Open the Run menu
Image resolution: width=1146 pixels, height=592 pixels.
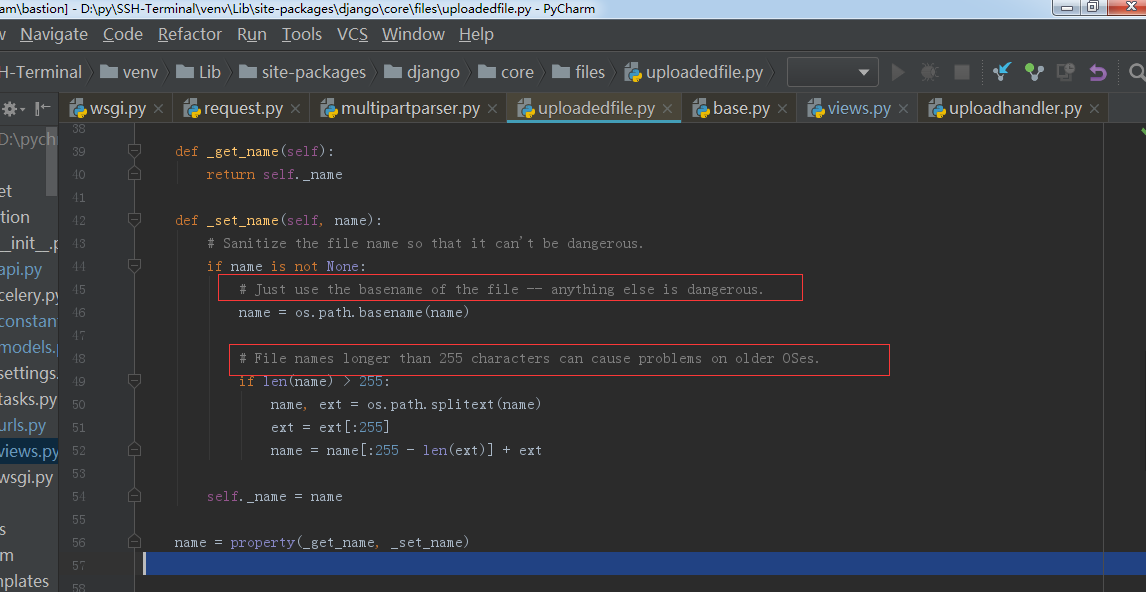(252, 34)
